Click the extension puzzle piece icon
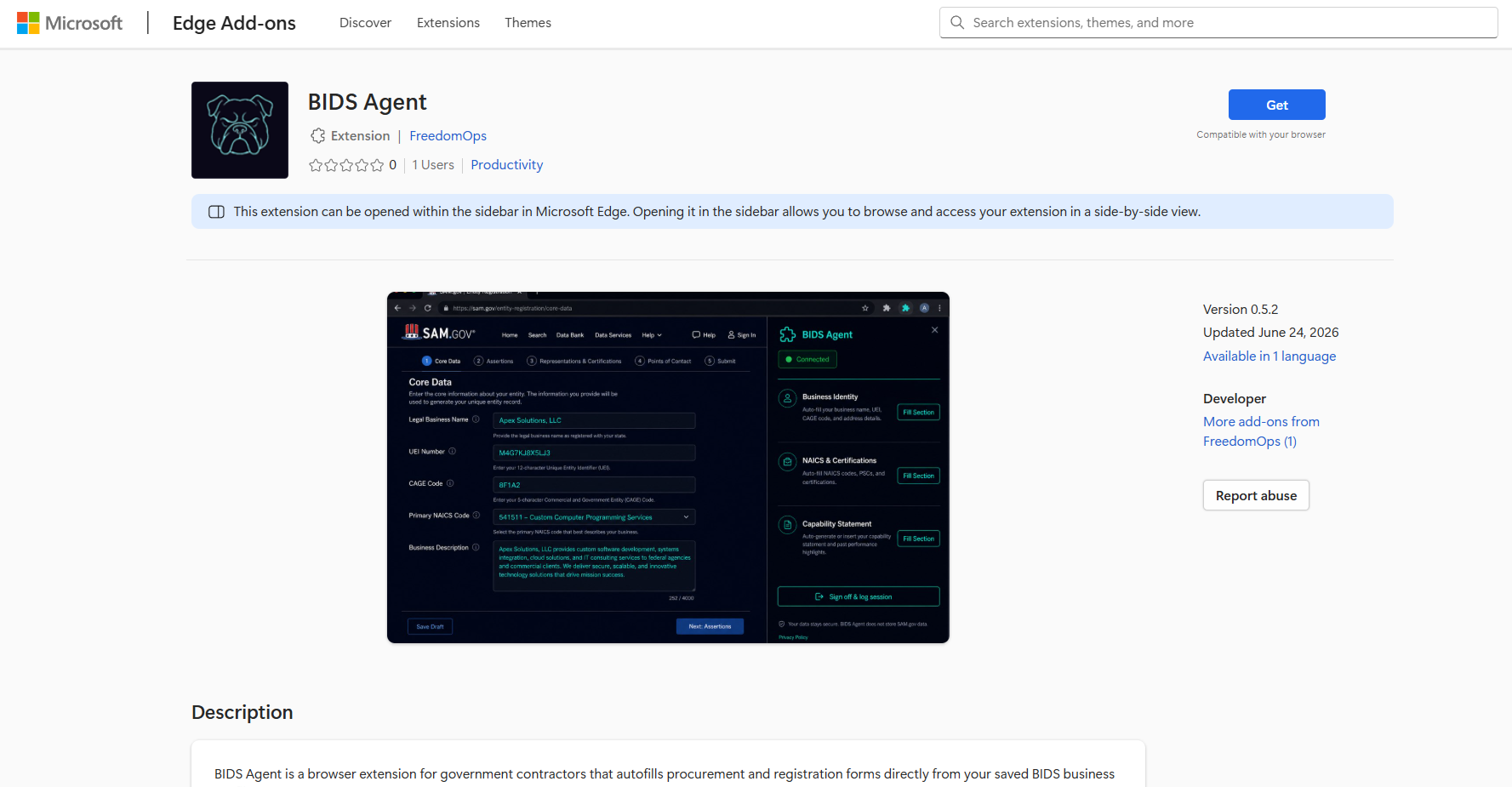 [317, 136]
